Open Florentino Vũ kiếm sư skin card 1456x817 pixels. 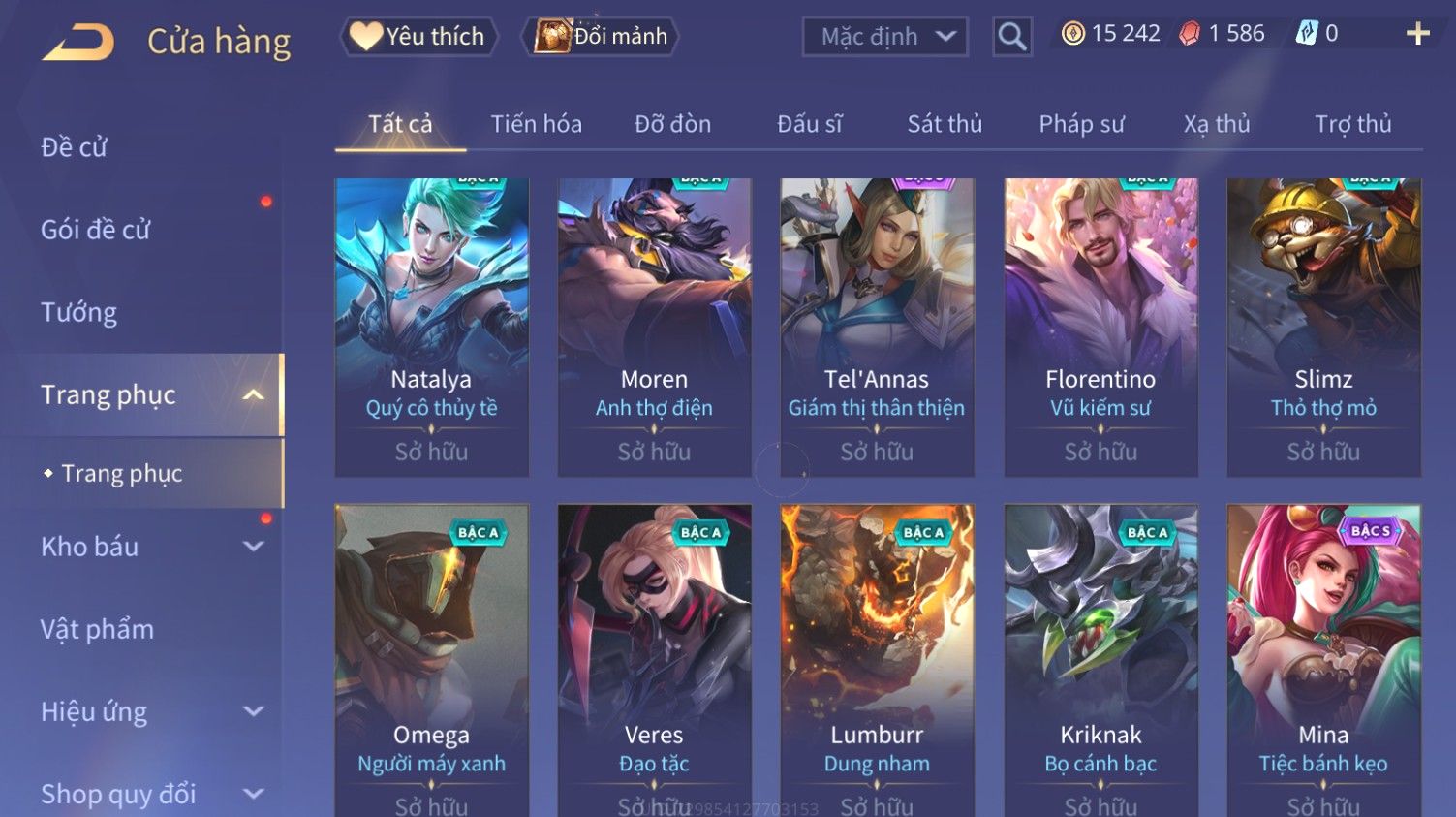(x=1101, y=327)
